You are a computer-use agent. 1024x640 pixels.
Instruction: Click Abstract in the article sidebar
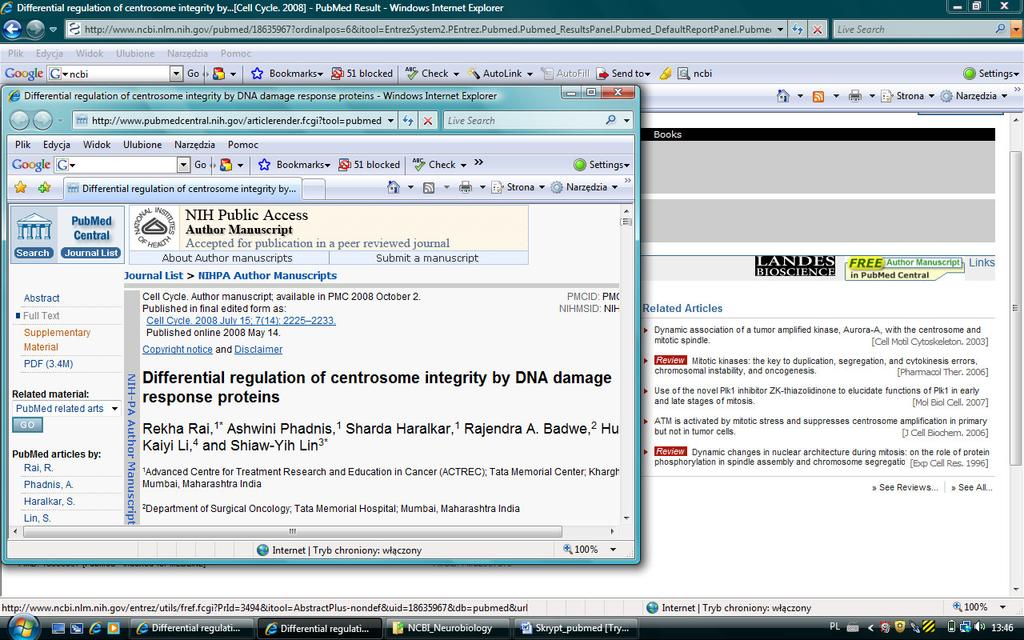42,298
